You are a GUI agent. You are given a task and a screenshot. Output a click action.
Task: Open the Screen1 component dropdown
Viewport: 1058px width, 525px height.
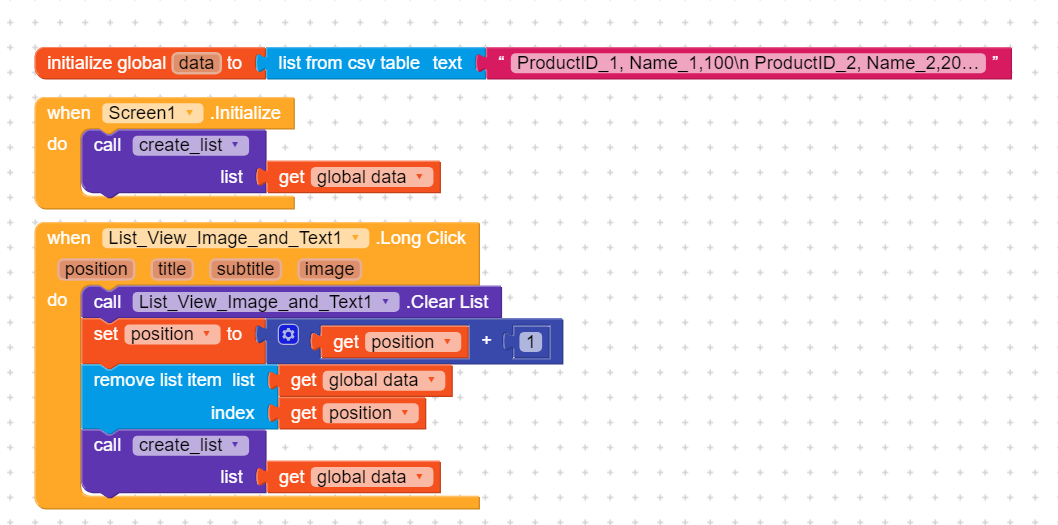click(189, 114)
